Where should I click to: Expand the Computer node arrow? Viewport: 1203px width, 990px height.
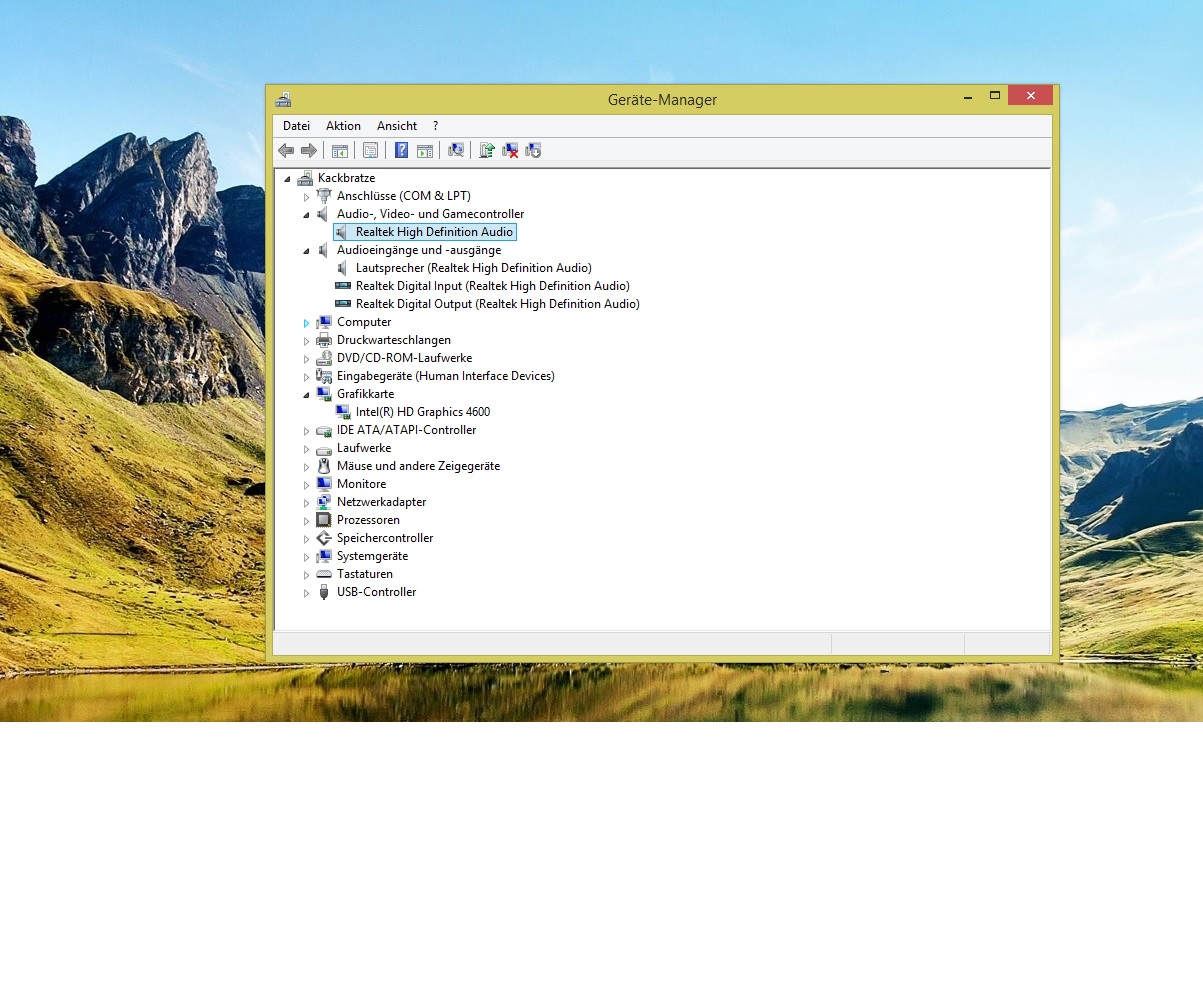(307, 323)
